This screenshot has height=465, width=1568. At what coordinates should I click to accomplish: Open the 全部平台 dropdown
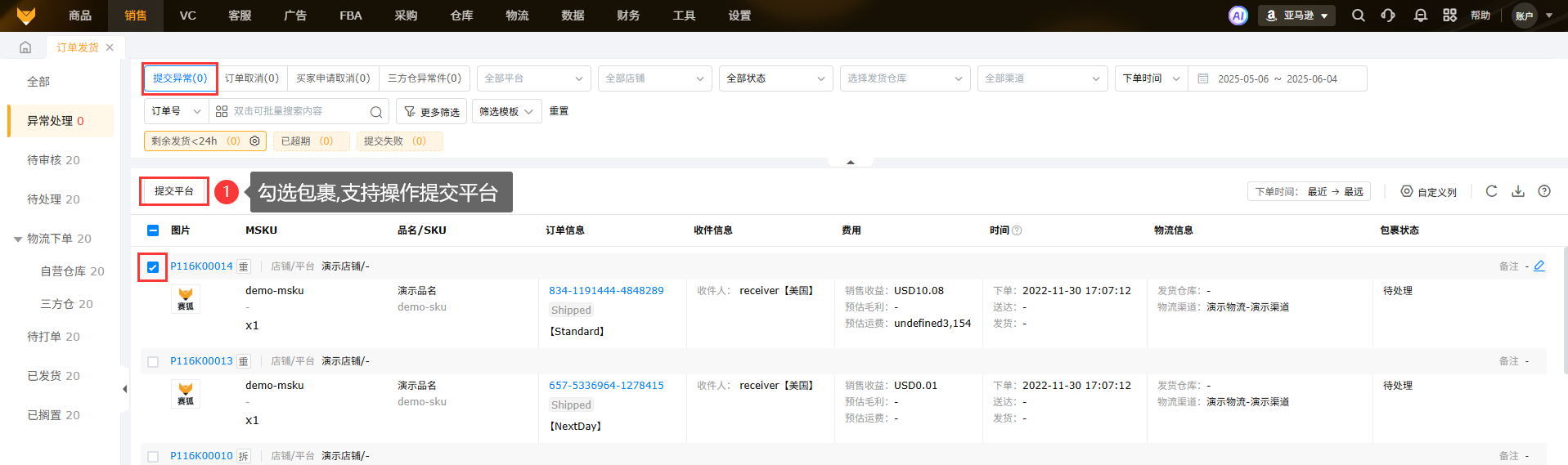point(534,78)
